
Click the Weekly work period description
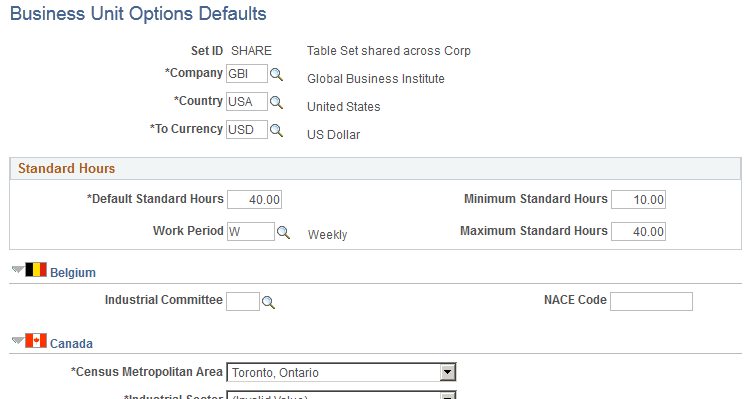(x=327, y=235)
